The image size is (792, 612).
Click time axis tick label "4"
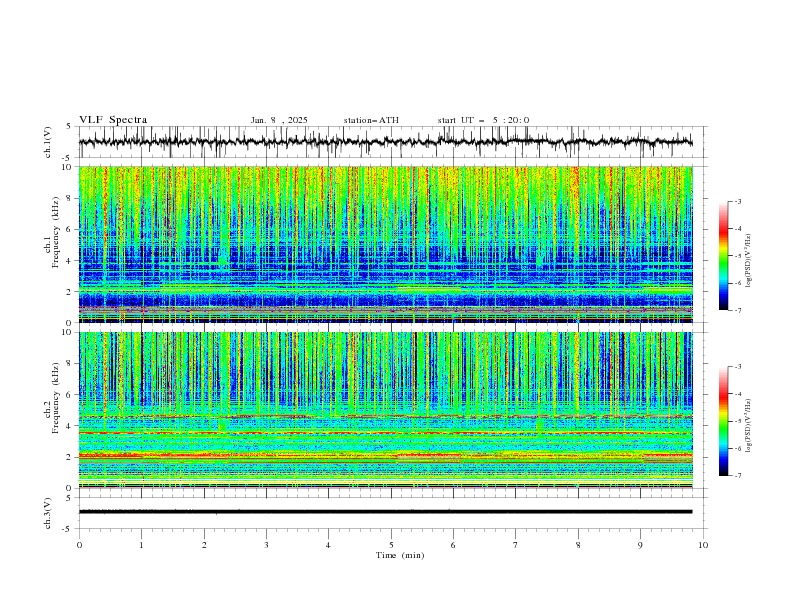click(328, 545)
